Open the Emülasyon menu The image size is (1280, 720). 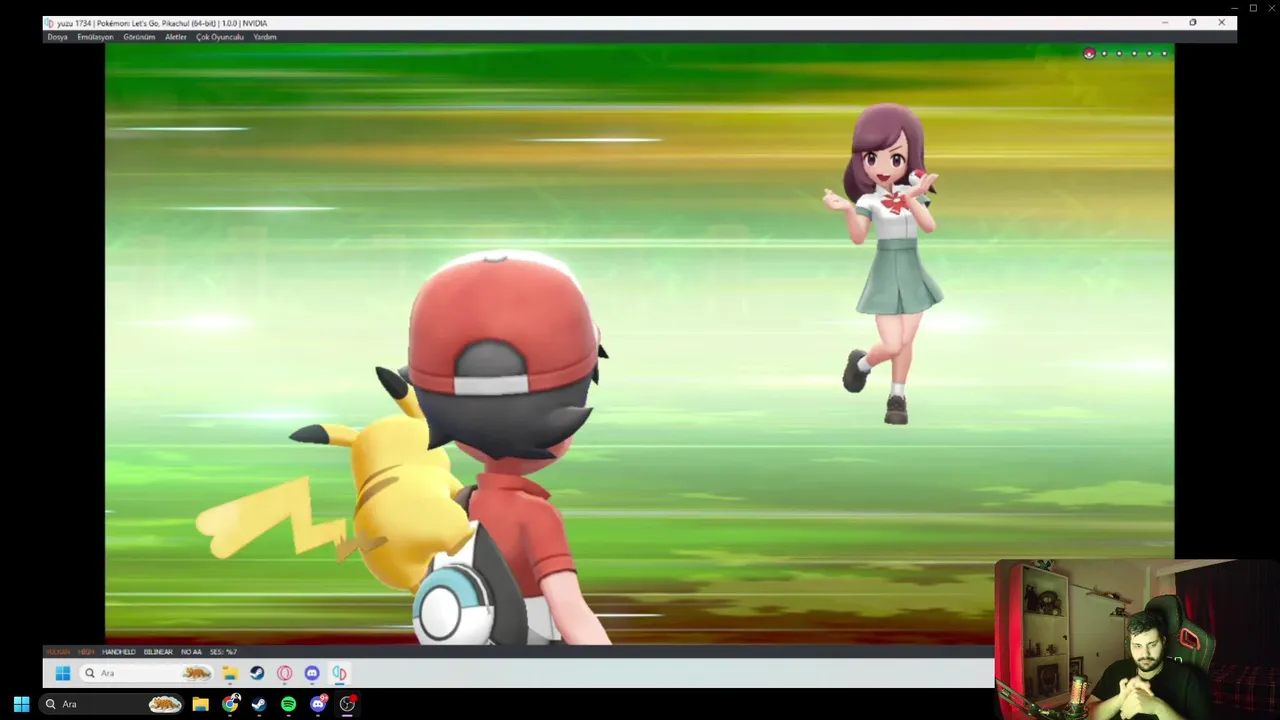tap(95, 37)
